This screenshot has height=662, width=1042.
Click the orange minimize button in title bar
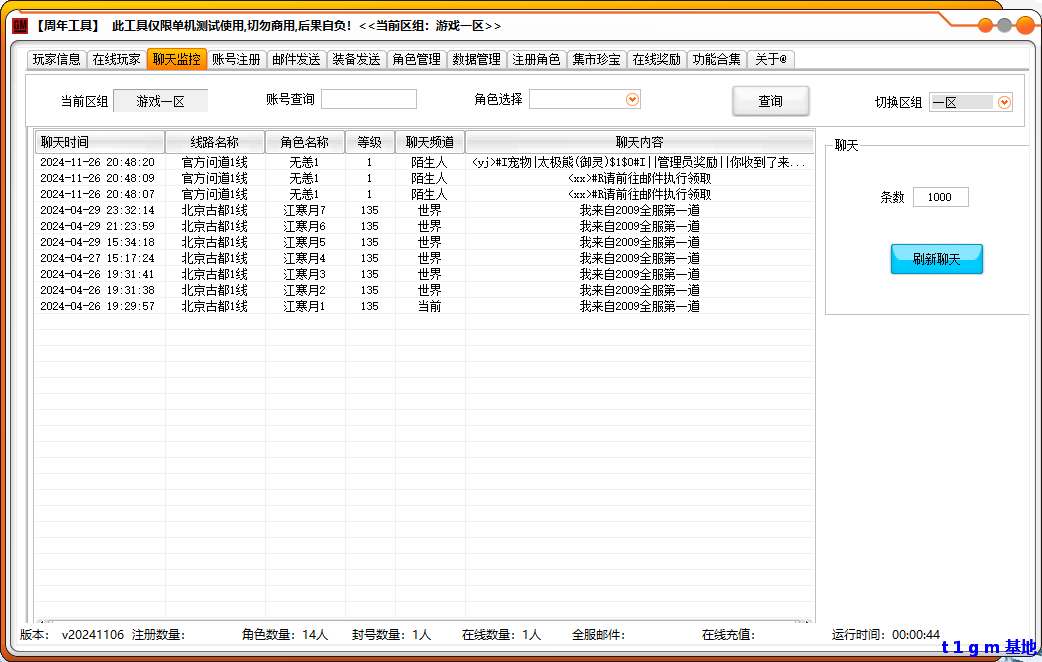985,25
